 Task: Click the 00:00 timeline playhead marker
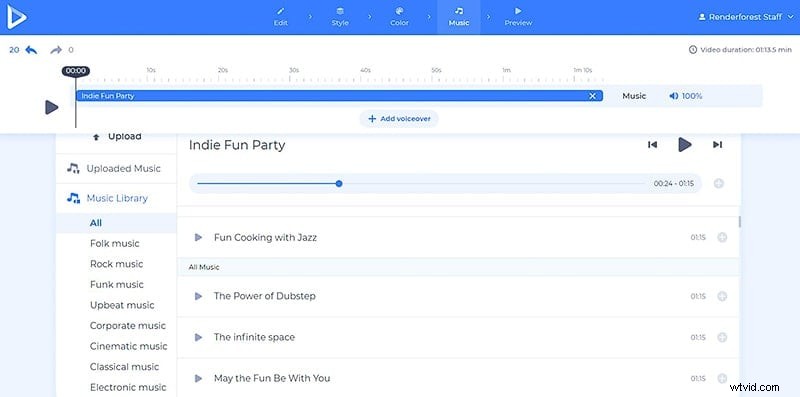(76, 71)
